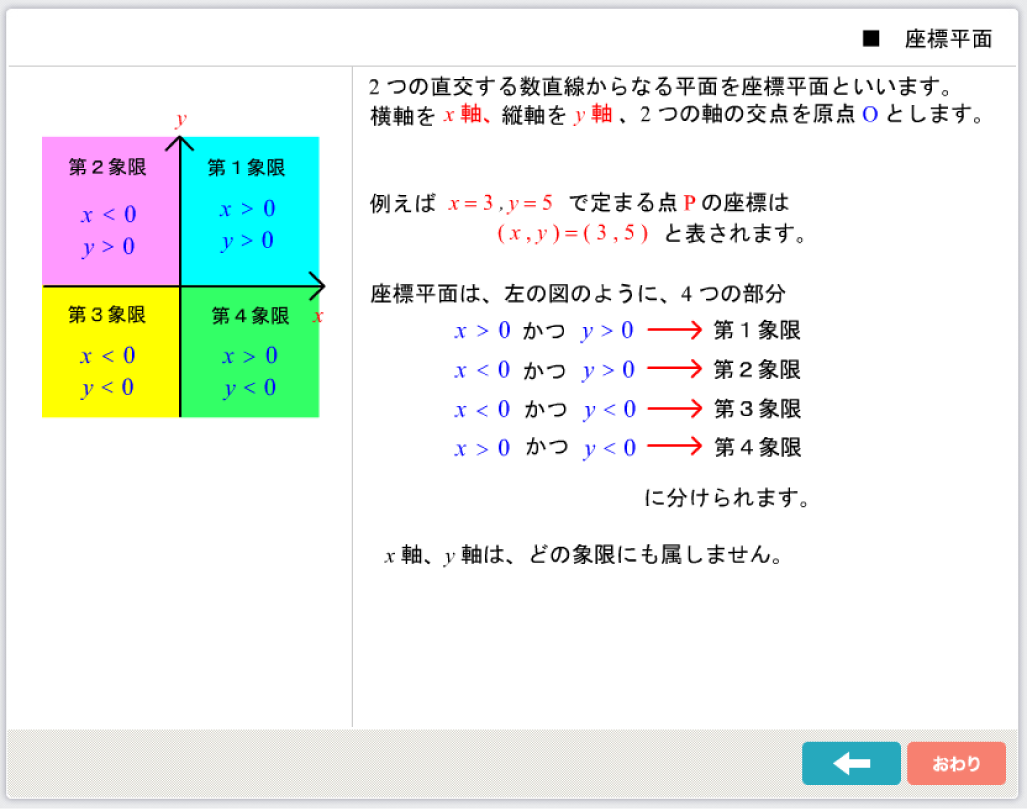Screen dimensions: 1027x809
Task: Click the black square icon beside 座標平面
Action: point(871,39)
